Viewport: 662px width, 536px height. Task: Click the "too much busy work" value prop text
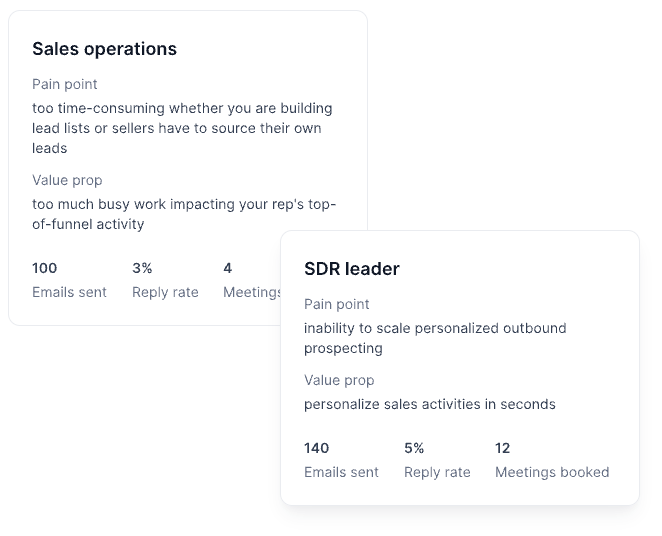click(x=184, y=214)
